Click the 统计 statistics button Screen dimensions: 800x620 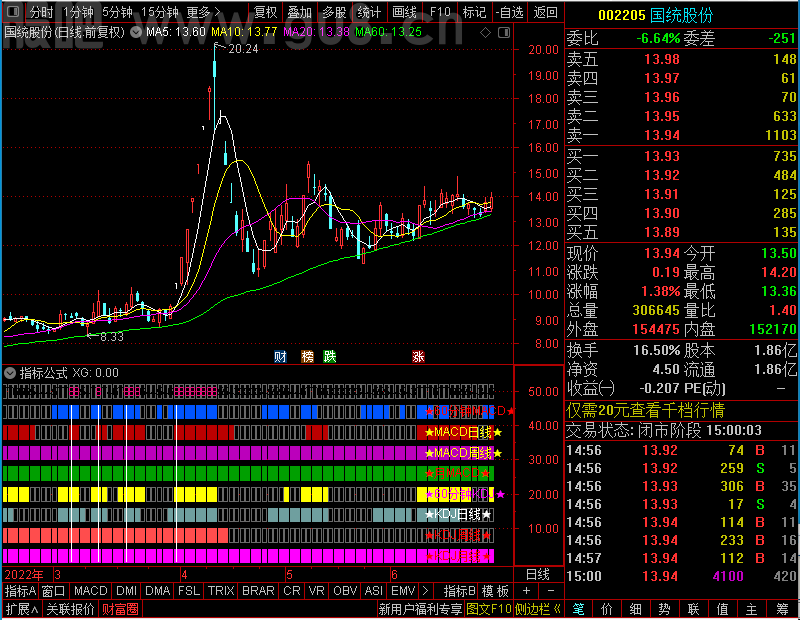[x=369, y=12]
